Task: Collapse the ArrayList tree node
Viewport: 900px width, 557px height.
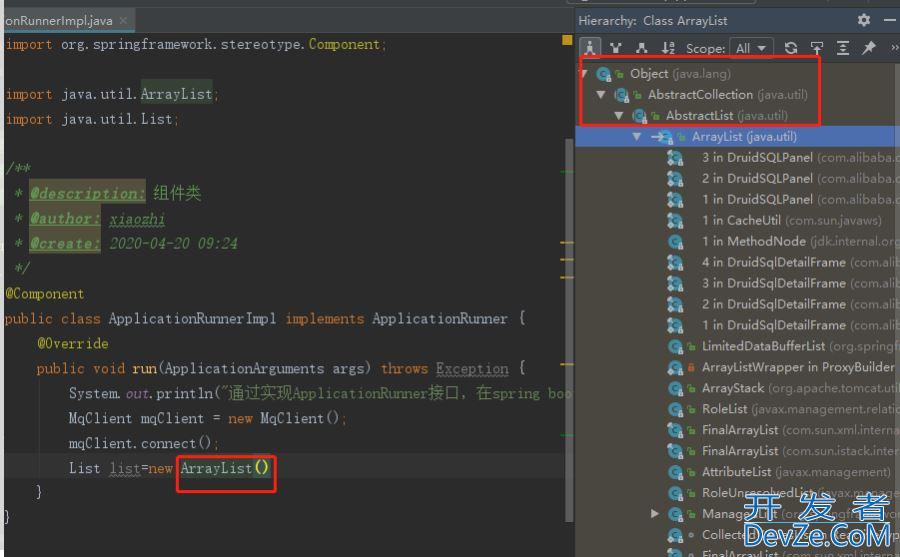Action: [x=637, y=137]
